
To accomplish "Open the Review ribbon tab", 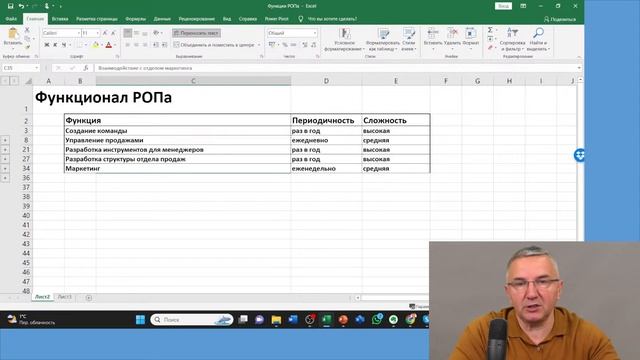I will (x=196, y=19).
